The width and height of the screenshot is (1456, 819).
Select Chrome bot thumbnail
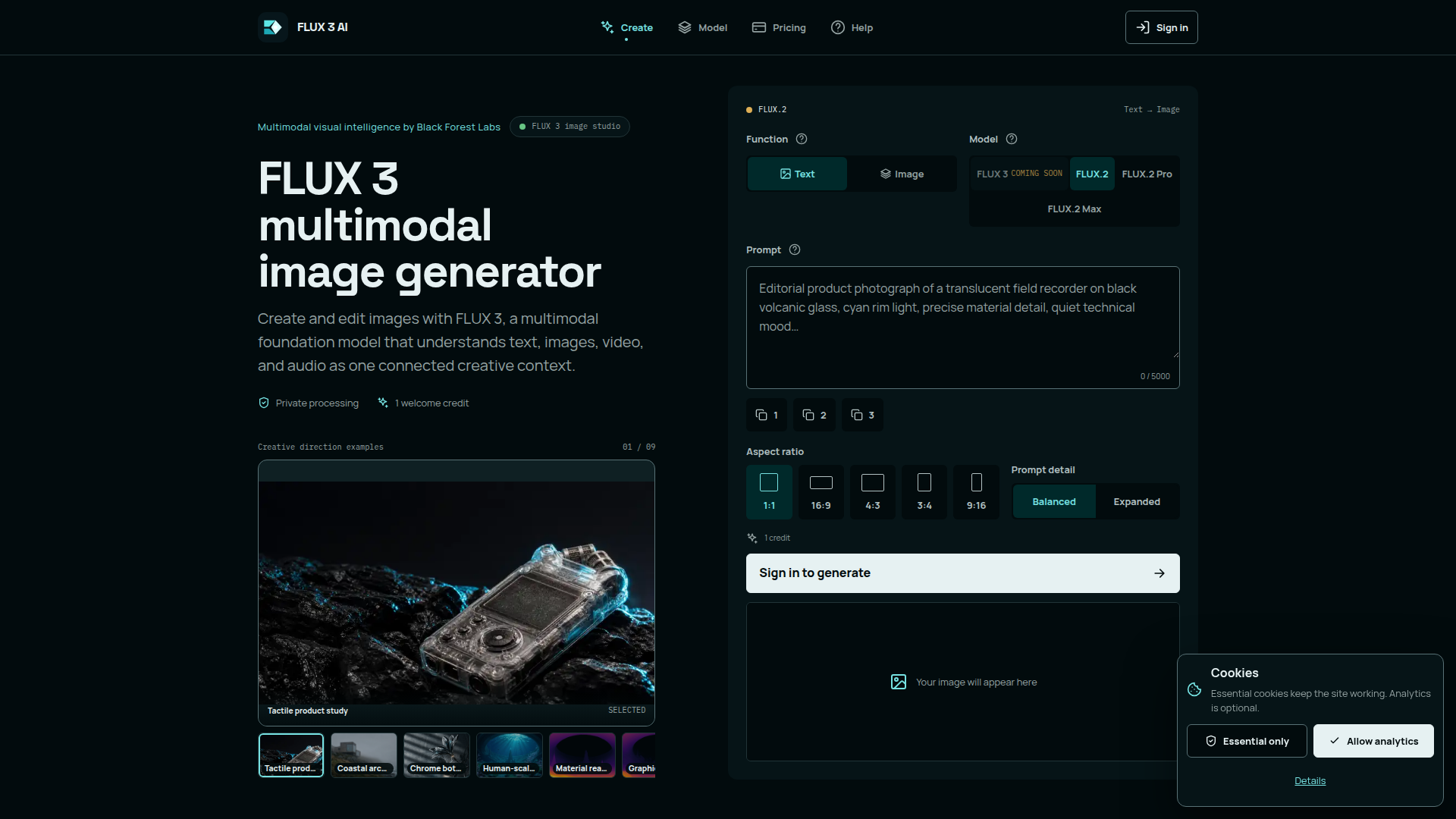tap(437, 755)
